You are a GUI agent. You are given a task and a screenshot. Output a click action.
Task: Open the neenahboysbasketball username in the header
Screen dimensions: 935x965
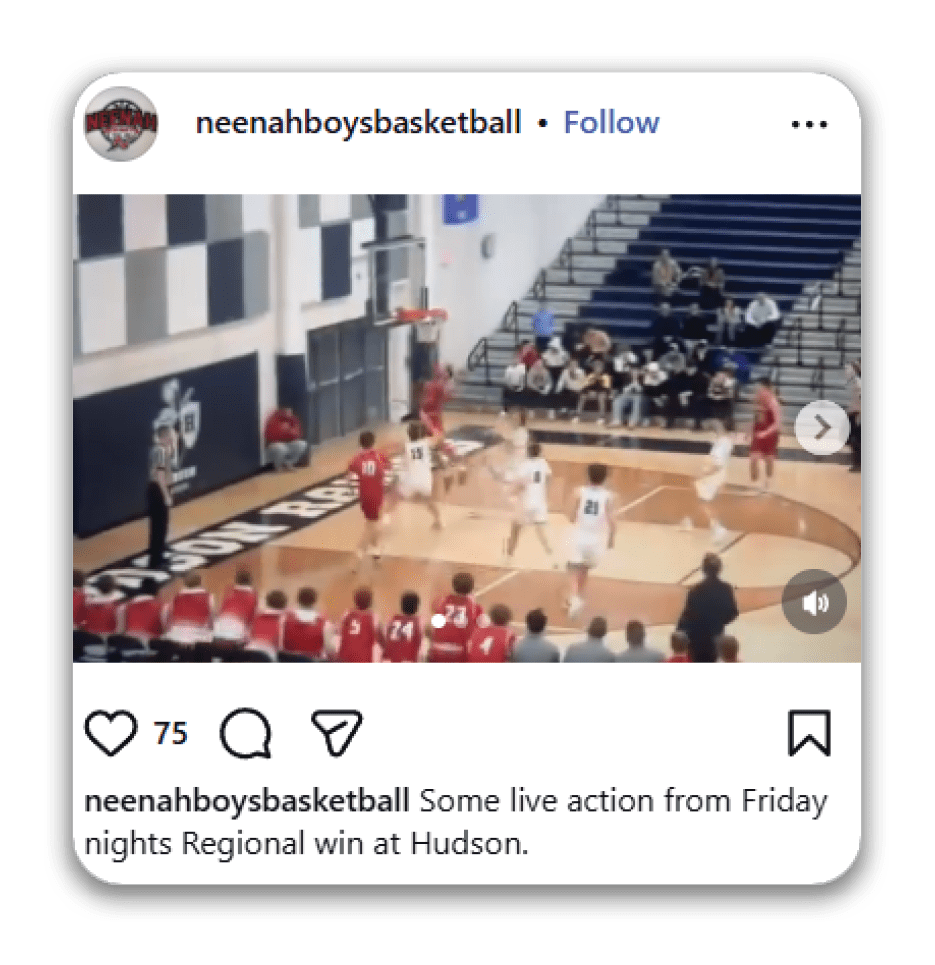click(358, 122)
